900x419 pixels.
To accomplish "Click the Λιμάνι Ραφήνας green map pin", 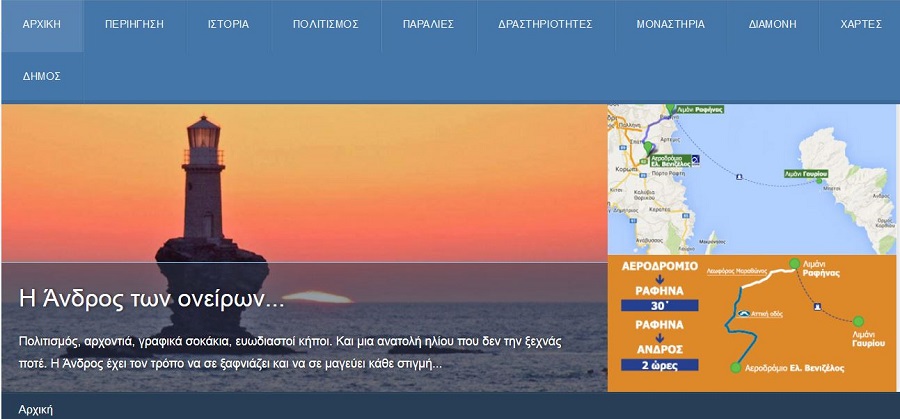I will point(670,110).
